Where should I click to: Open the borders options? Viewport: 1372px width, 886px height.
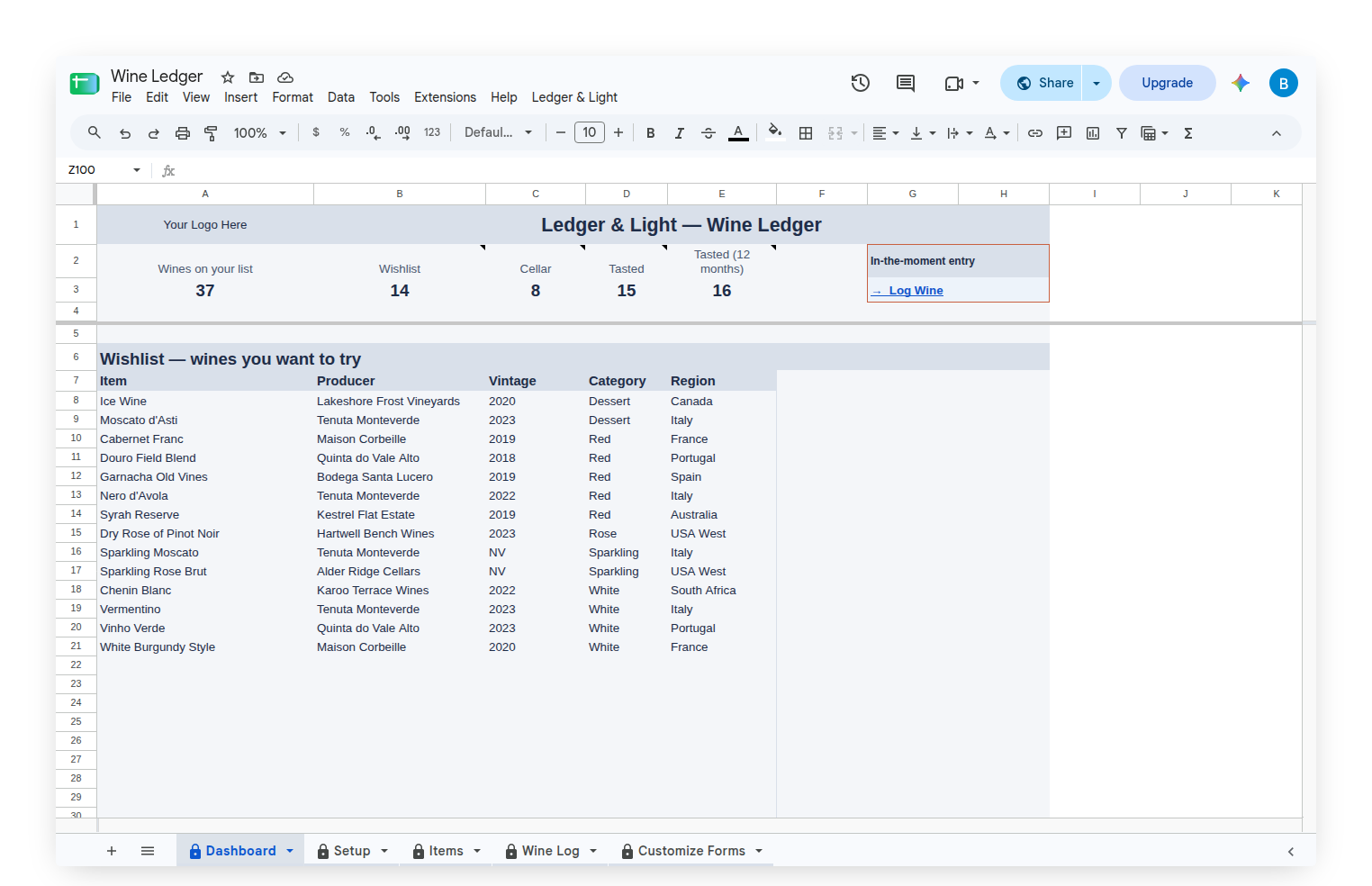[x=806, y=133]
